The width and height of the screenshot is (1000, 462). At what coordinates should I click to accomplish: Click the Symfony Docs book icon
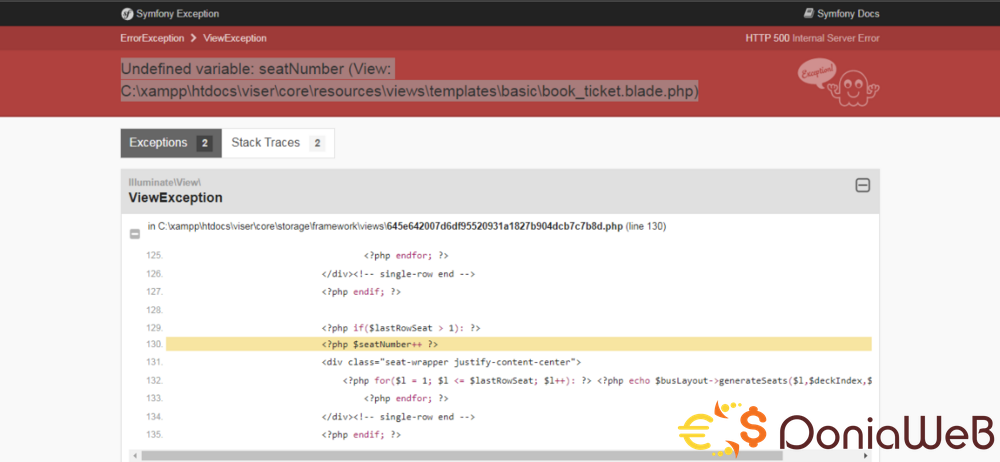pos(809,14)
